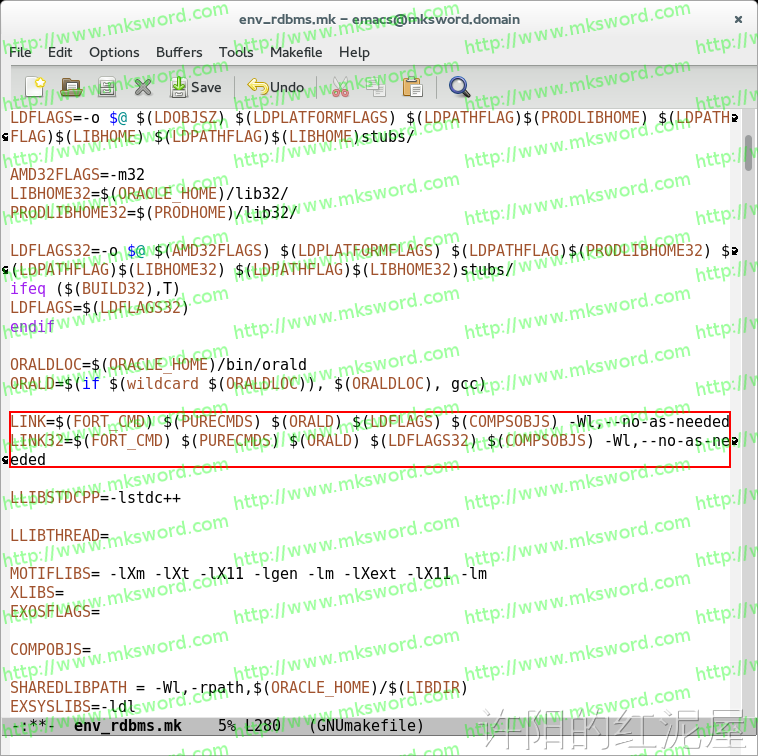Place cursor on LDFLAGS=$(LDFLAGS32) line
This screenshot has width=758, height=756.
tap(100, 307)
